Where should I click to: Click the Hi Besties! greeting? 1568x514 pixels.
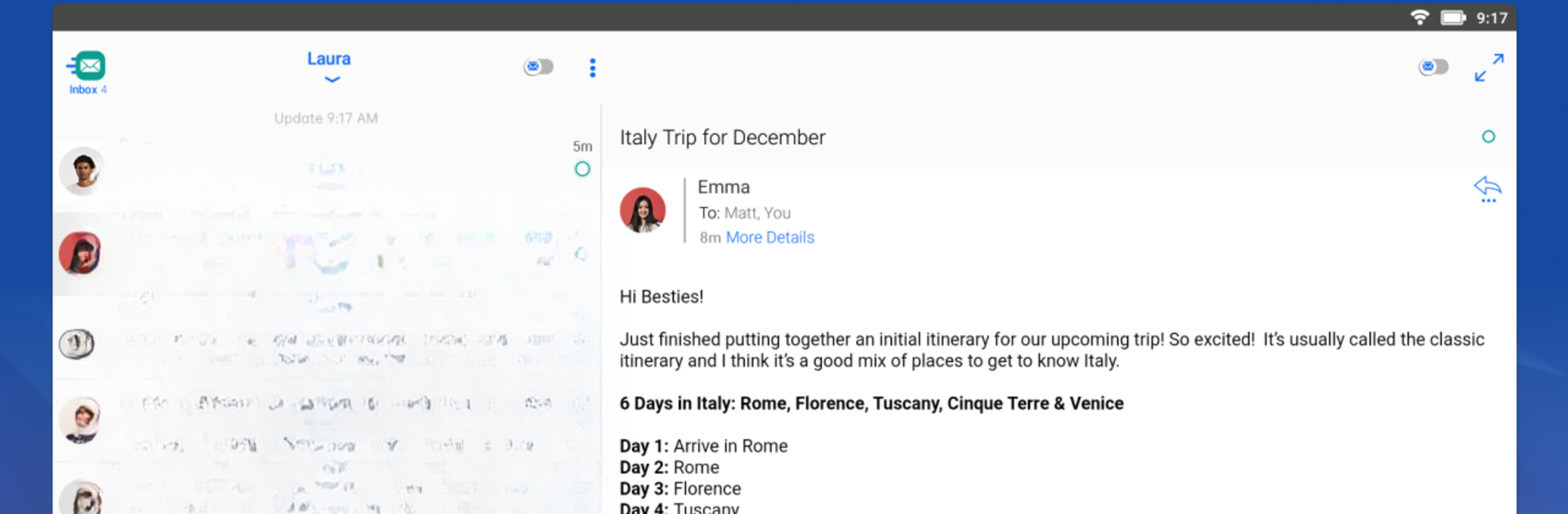pyautogui.click(x=661, y=297)
